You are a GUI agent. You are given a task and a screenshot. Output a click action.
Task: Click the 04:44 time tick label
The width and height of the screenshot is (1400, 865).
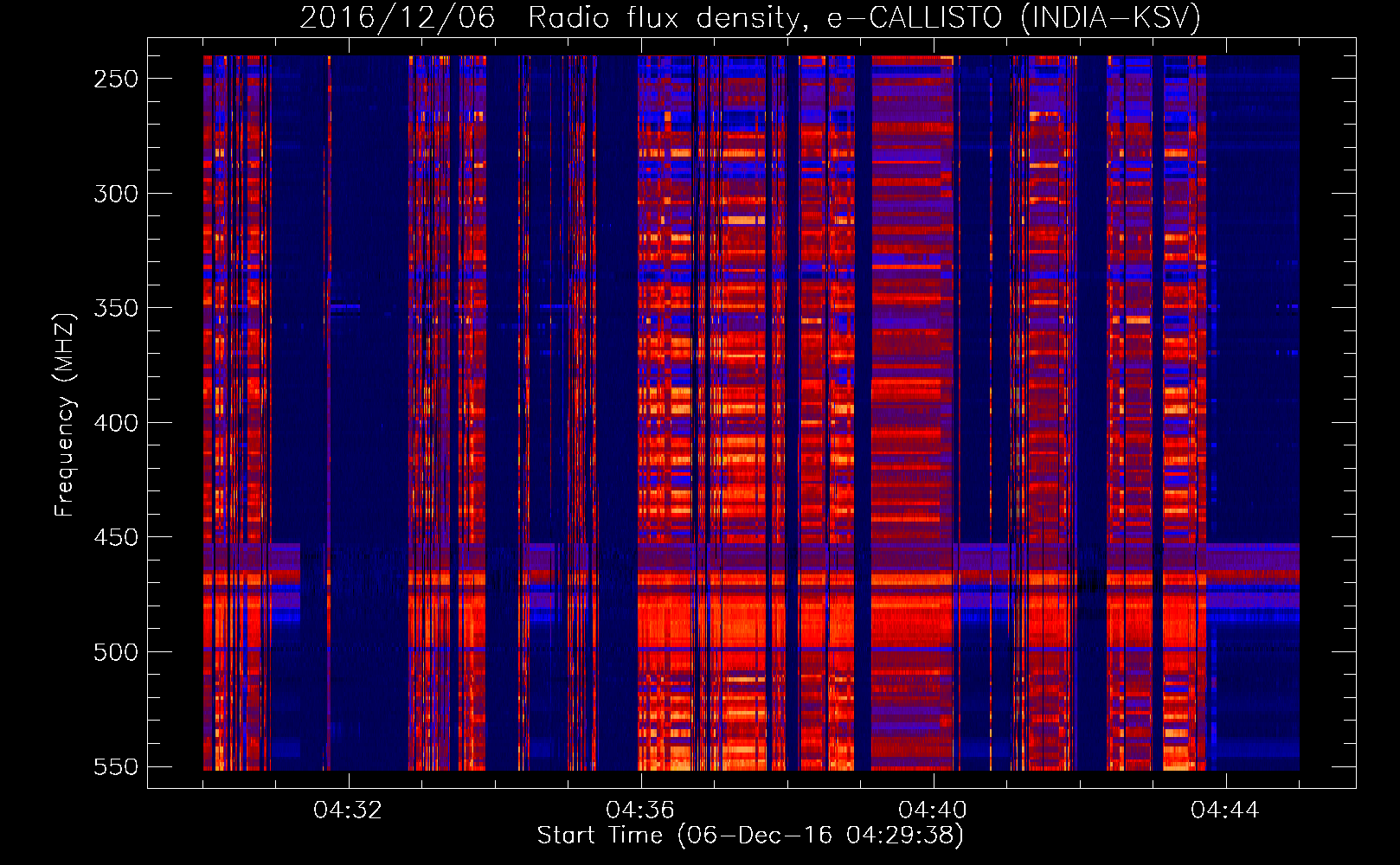(x=1225, y=811)
